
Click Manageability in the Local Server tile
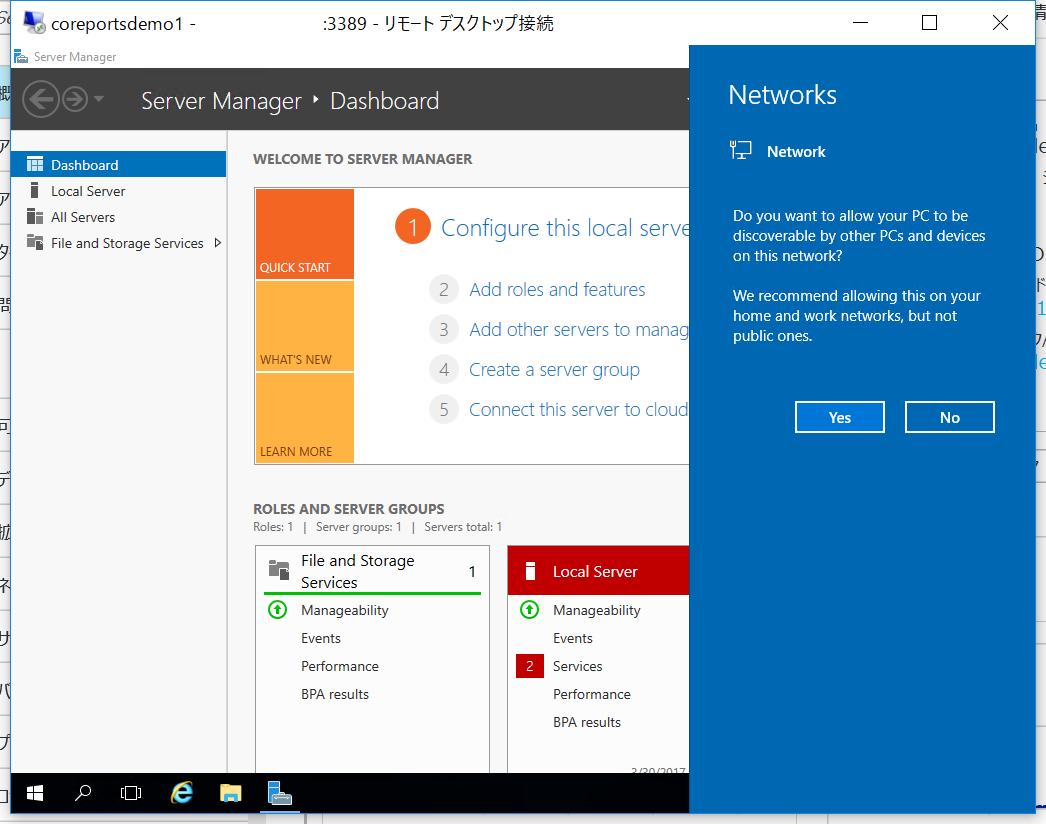coord(596,610)
